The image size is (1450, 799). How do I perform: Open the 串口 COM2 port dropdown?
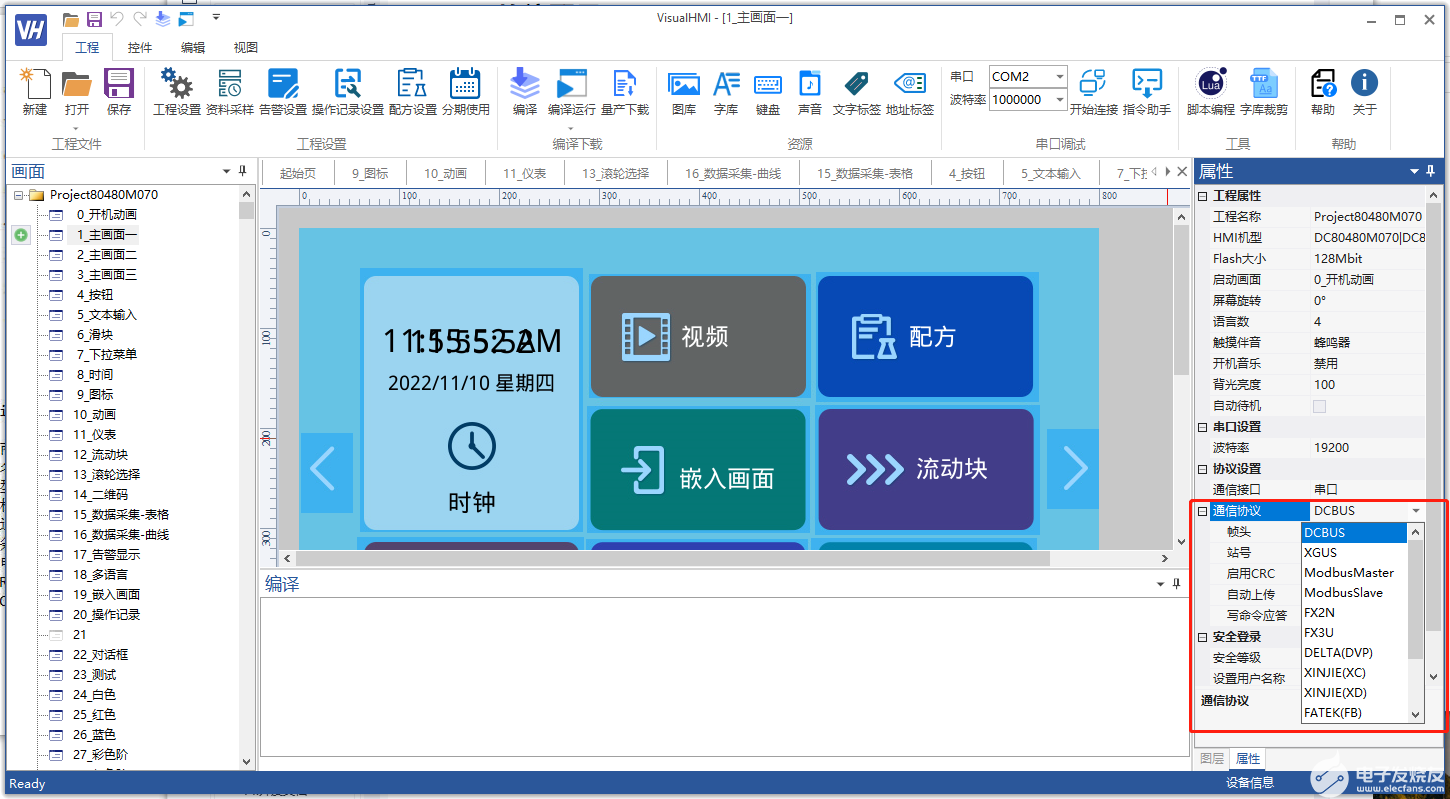(1059, 77)
